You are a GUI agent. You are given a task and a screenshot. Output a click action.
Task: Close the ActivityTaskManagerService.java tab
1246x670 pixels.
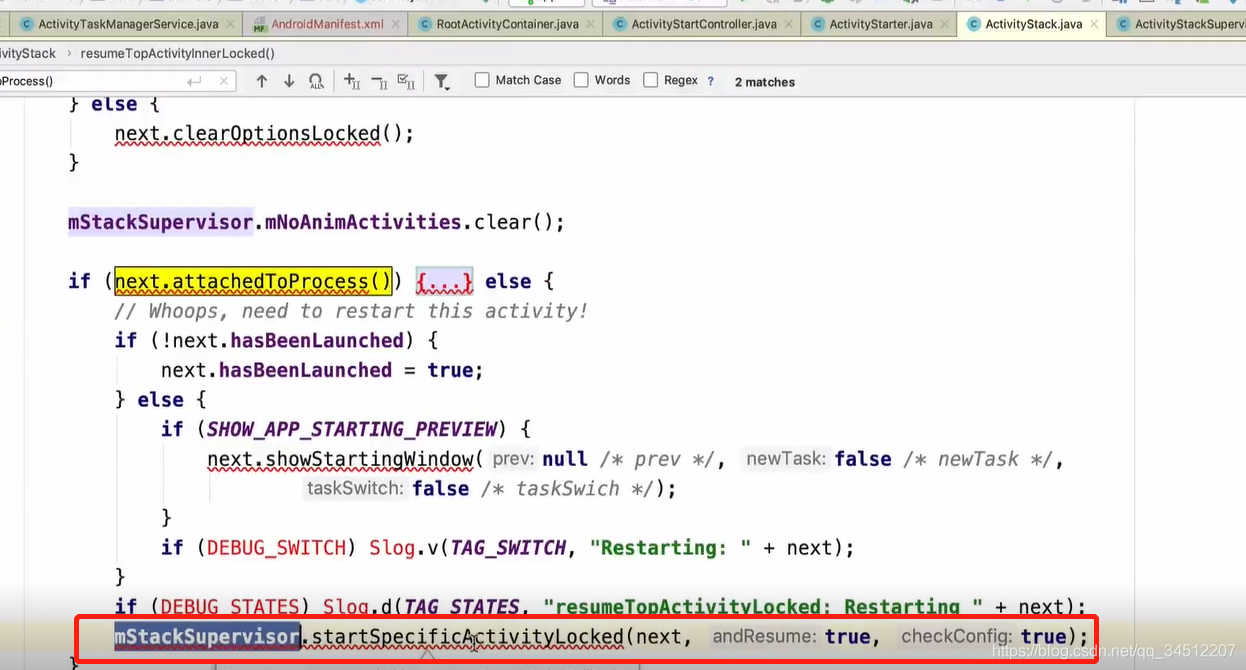tap(231, 24)
